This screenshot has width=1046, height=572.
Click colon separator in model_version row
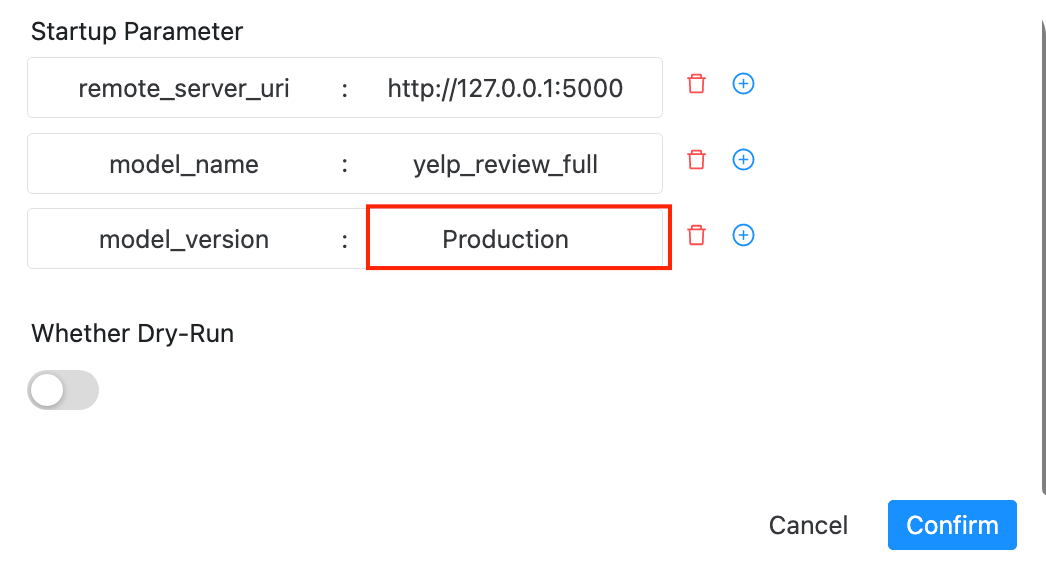(345, 239)
